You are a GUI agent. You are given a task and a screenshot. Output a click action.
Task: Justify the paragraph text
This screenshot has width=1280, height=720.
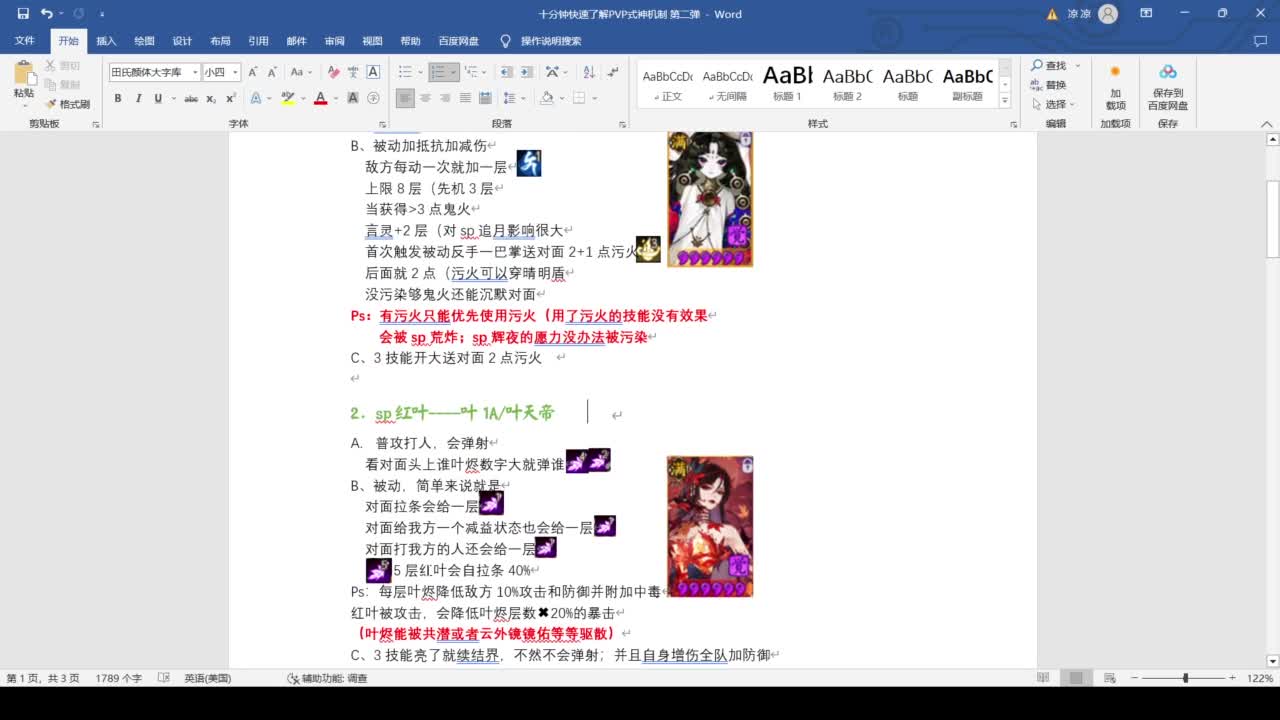coord(465,98)
